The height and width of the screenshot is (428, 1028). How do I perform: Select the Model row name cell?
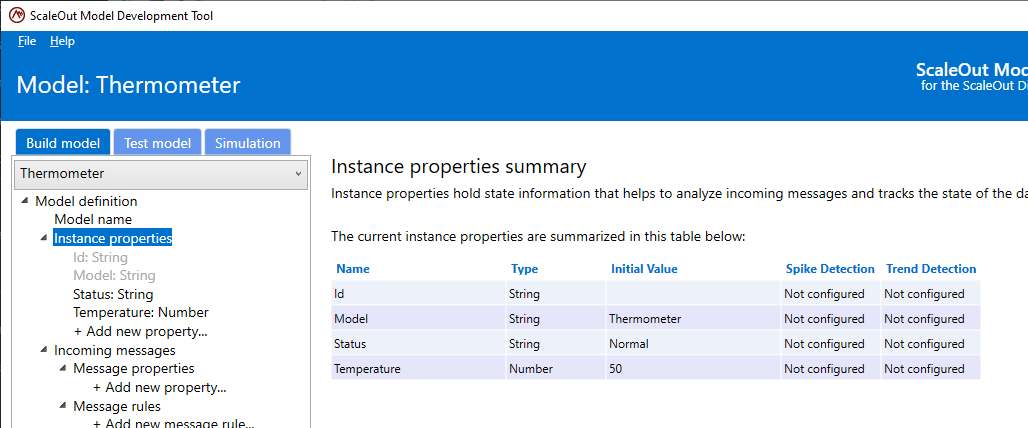pyautogui.click(x=418, y=319)
